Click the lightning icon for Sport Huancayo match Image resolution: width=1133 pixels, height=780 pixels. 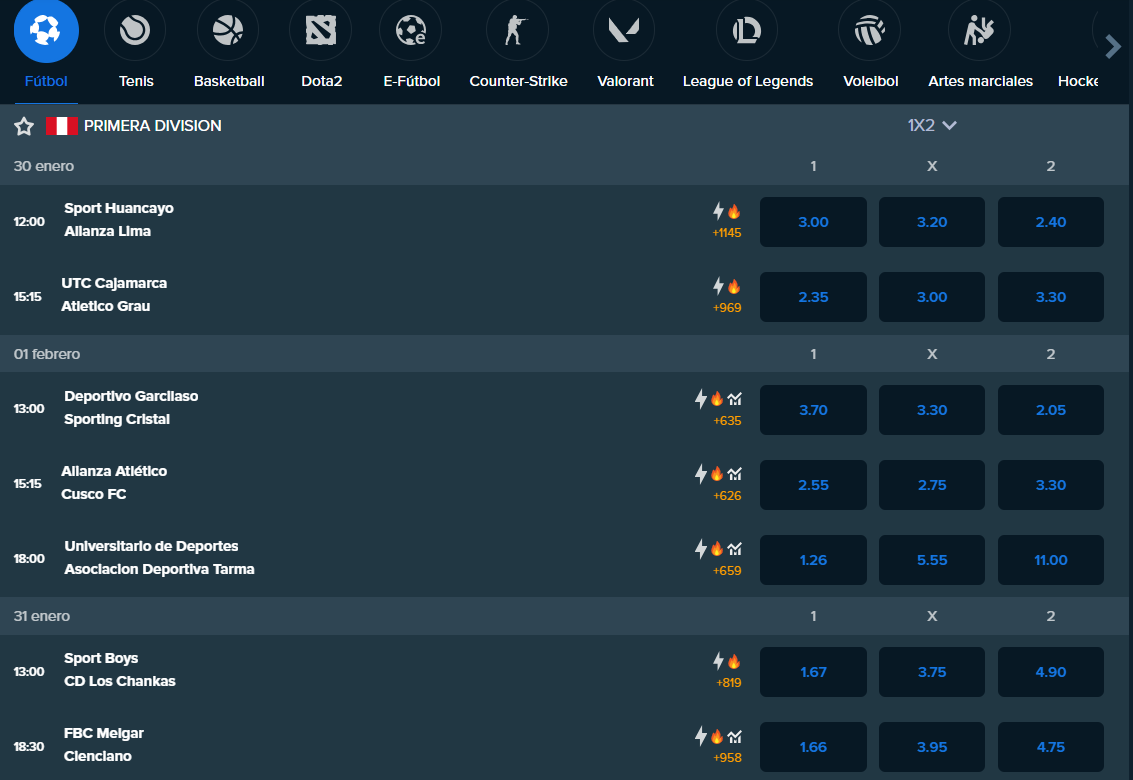click(718, 211)
